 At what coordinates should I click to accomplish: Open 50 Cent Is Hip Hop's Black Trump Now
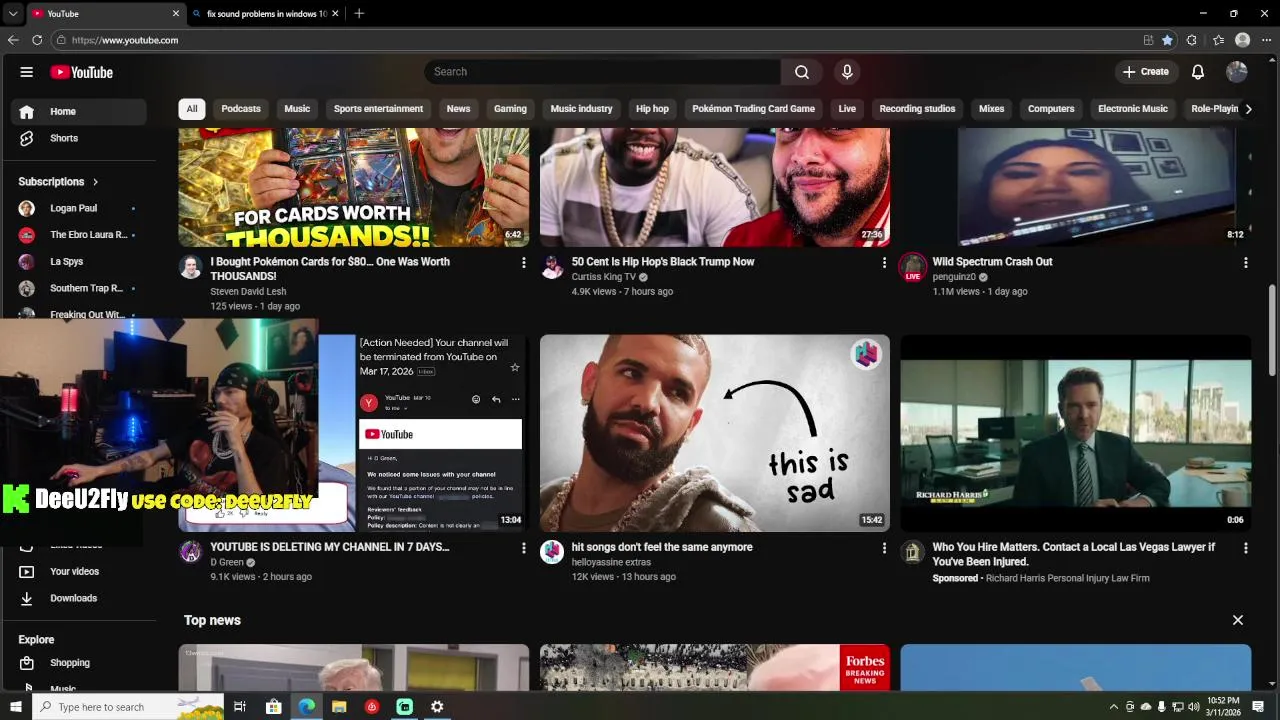click(x=663, y=262)
